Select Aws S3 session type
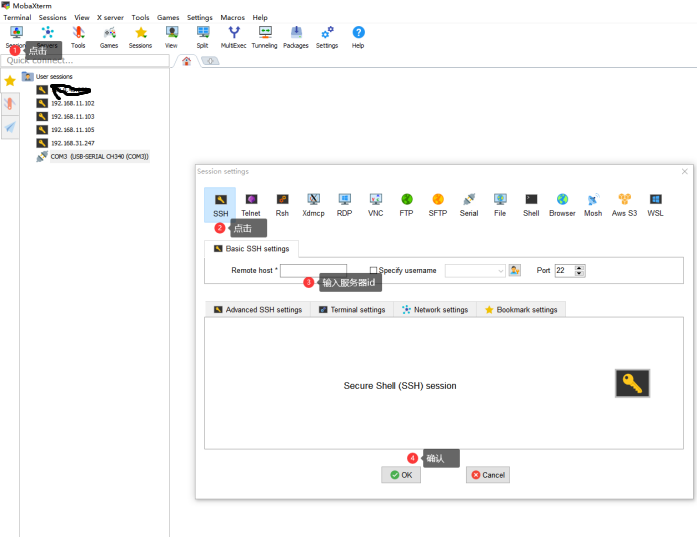697x538 pixels. coord(625,205)
